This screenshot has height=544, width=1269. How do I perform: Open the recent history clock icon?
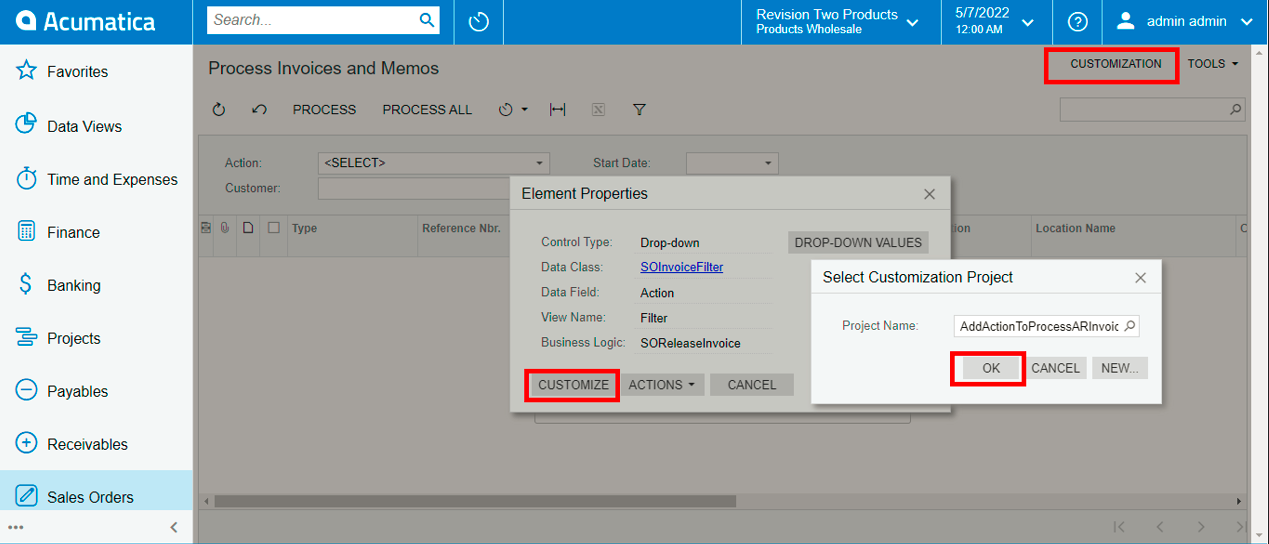tap(478, 21)
